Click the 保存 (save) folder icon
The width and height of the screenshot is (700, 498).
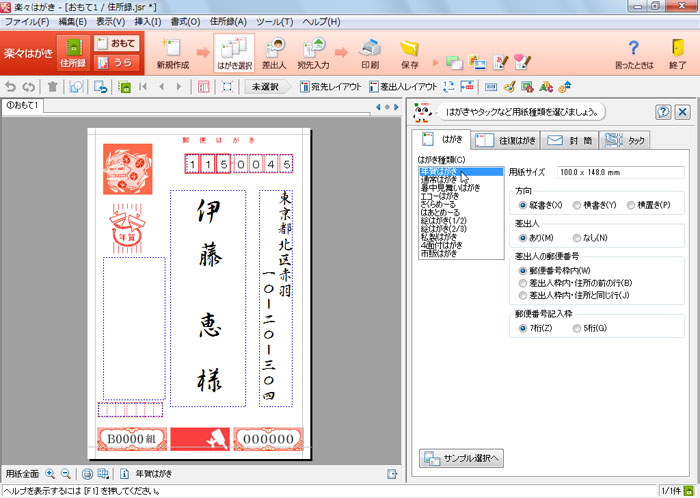pos(409,52)
